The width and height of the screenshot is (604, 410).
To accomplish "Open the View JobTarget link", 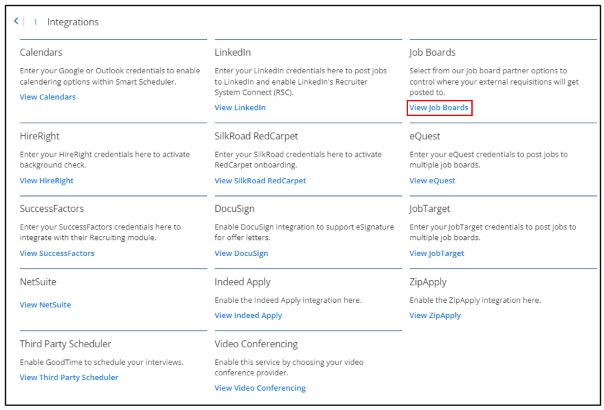I will 437,254.
